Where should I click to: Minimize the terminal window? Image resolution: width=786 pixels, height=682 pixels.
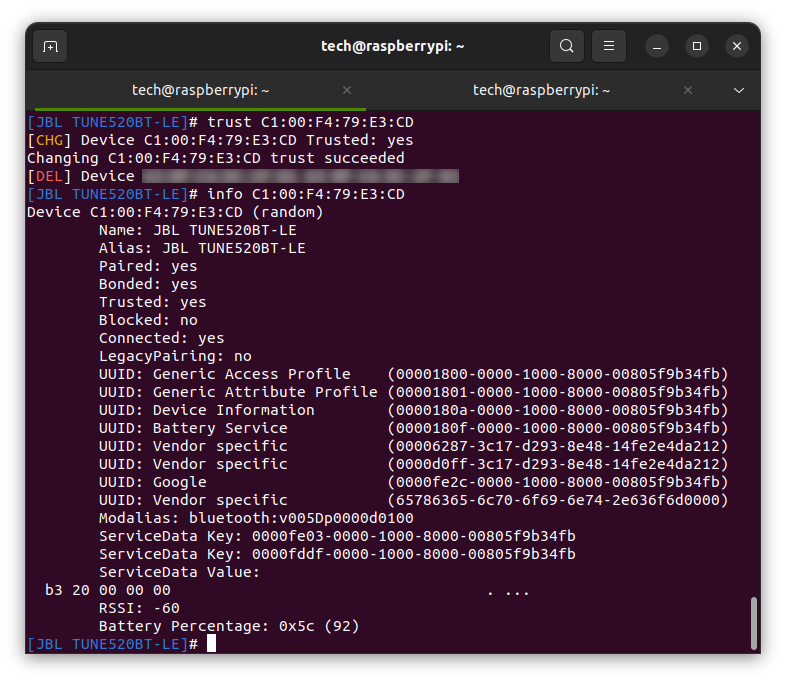(x=657, y=47)
